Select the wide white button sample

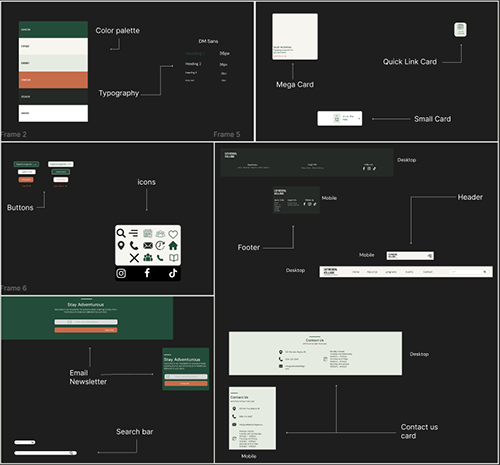[x=61, y=164]
